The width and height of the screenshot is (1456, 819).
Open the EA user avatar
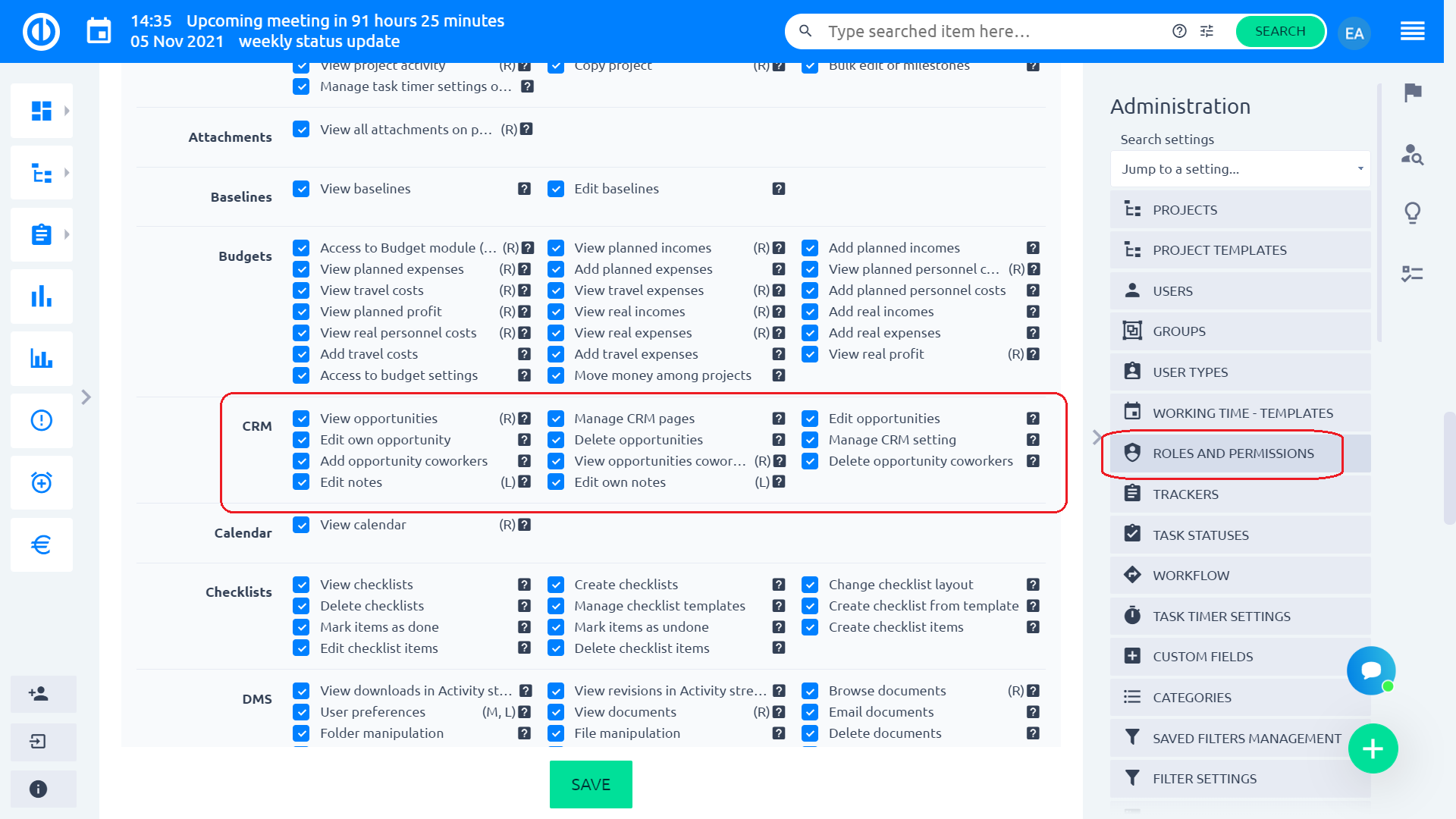(x=1354, y=33)
